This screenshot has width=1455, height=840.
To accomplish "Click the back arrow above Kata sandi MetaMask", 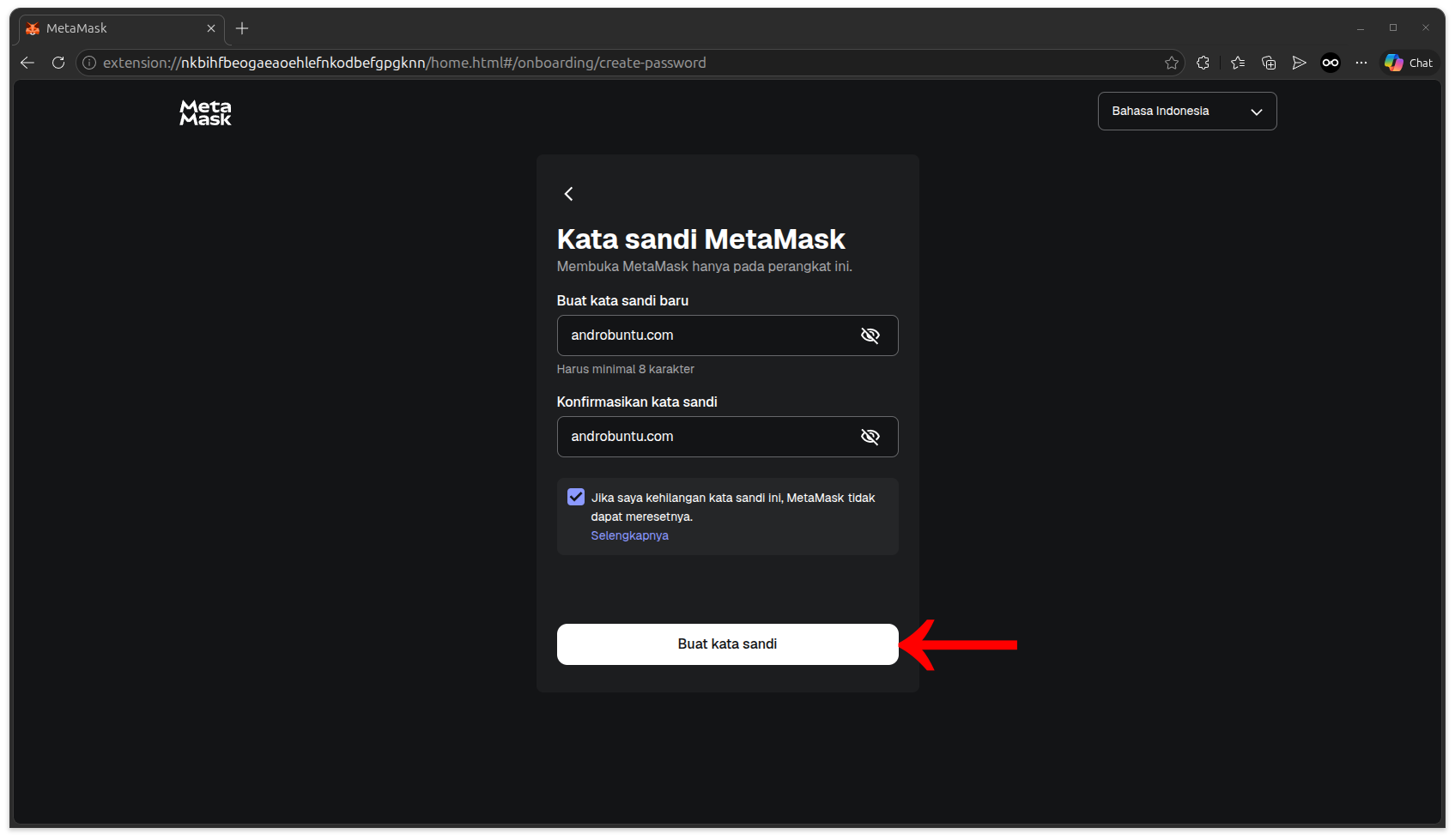I will pyautogui.click(x=568, y=194).
